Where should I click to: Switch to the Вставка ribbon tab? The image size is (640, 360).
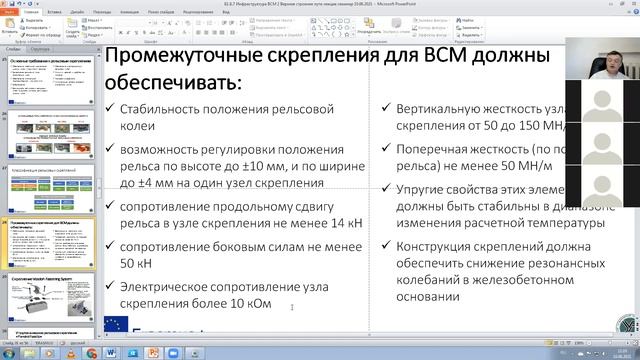tap(54, 12)
